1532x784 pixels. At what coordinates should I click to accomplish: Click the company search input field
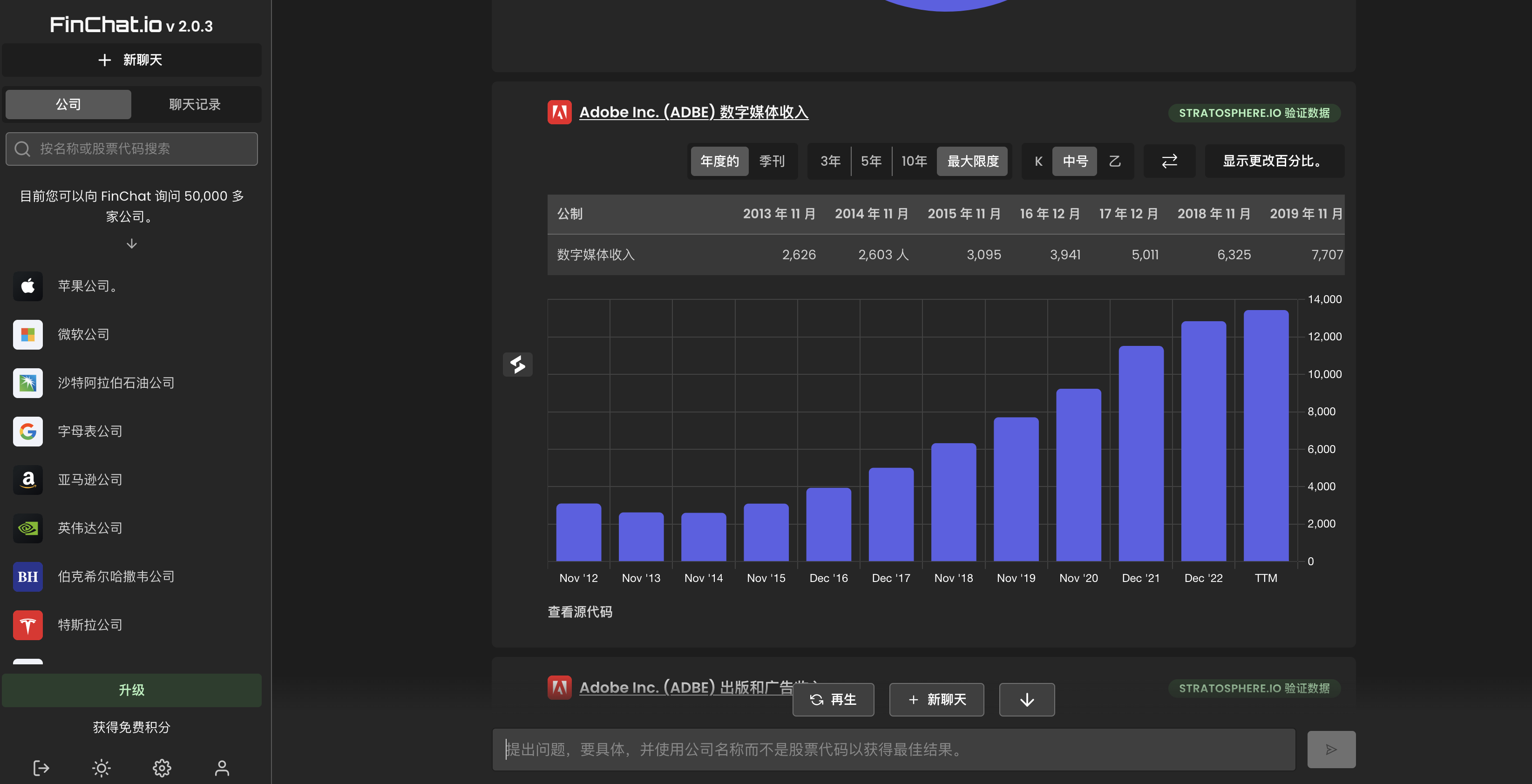131,149
